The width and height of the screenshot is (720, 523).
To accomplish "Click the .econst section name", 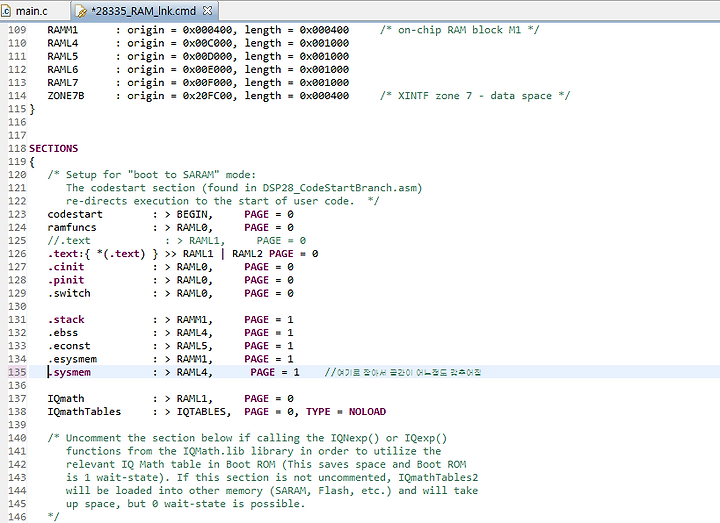I will 69,346.
